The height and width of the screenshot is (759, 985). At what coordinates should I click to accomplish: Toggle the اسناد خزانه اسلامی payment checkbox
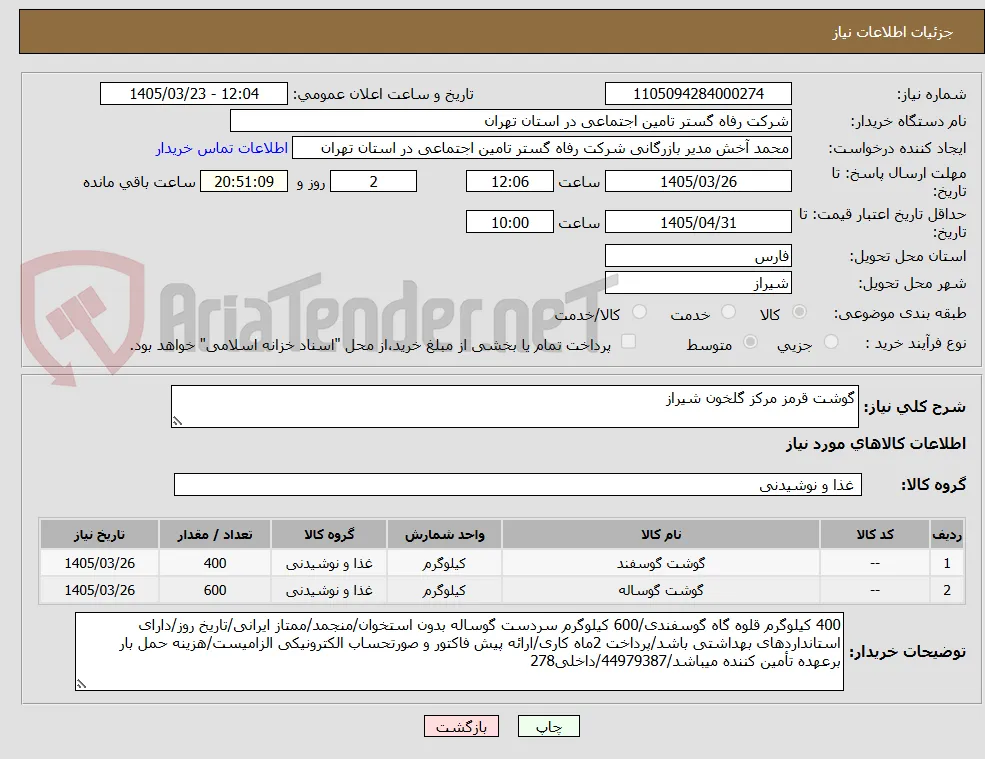tap(628, 342)
